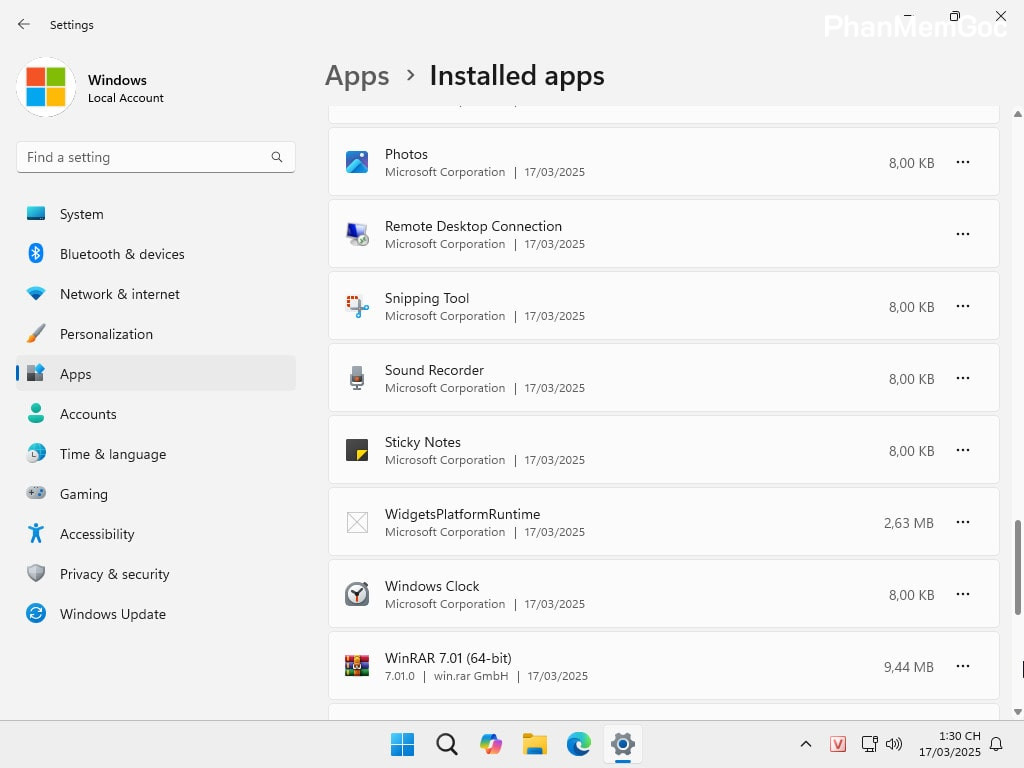Image resolution: width=1024 pixels, height=768 pixels.
Task: Launch Microsoft Edge from taskbar
Action: [579, 744]
